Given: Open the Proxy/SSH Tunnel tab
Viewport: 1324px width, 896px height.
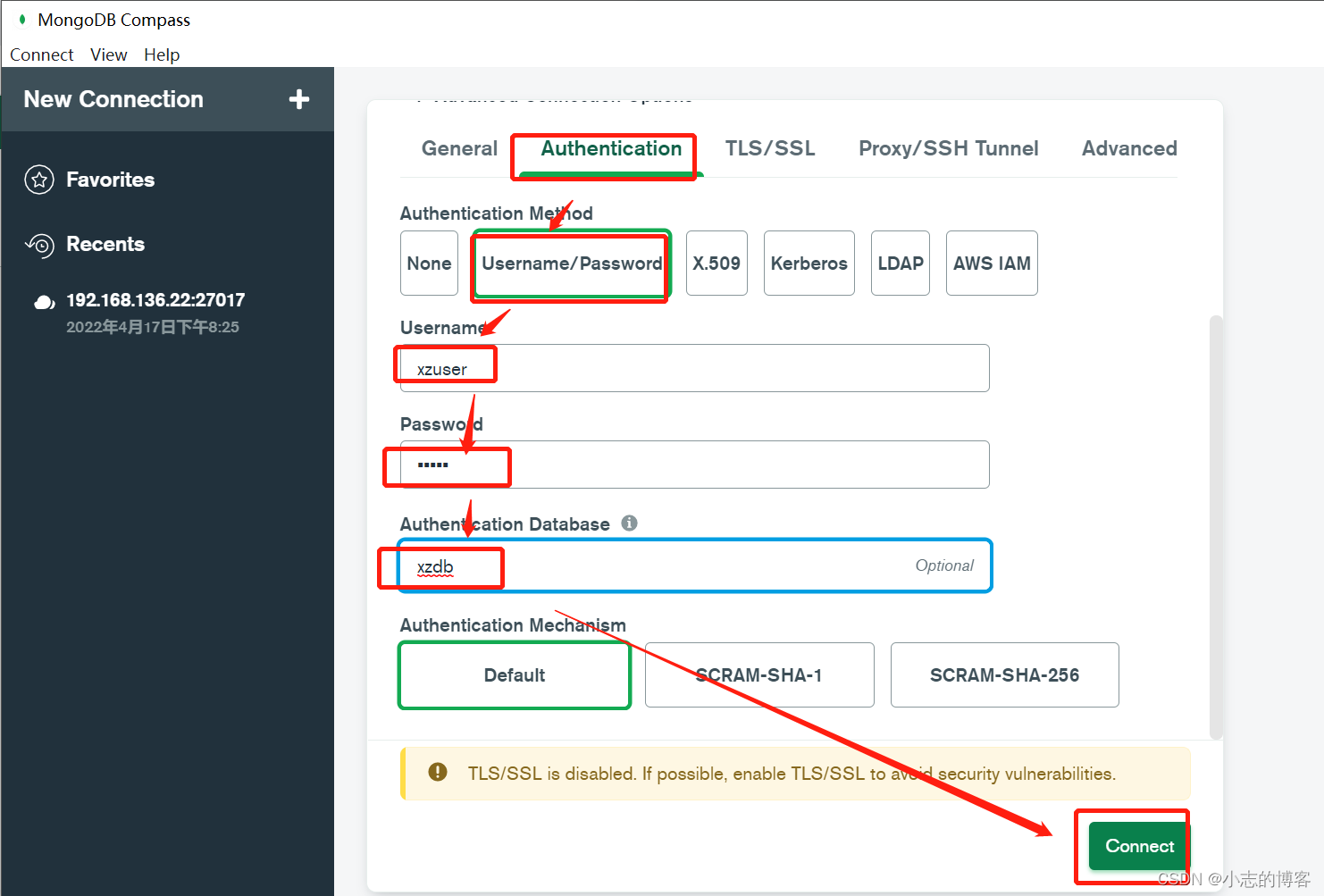Looking at the screenshot, I should (949, 148).
